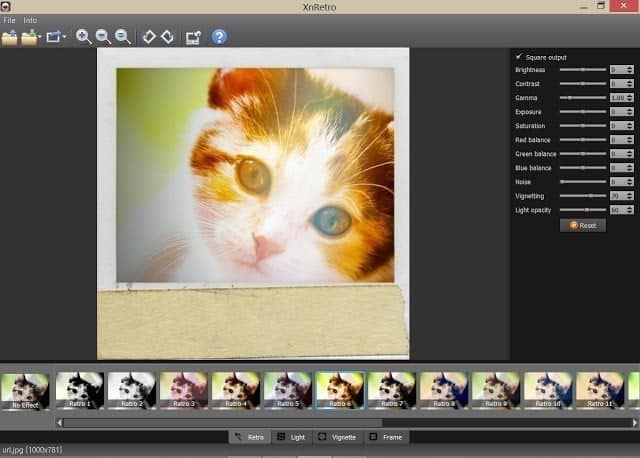Click the Gamma value spinner
Image resolution: width=640 pixels, height=458 pixels.
(x=622, y=98)
